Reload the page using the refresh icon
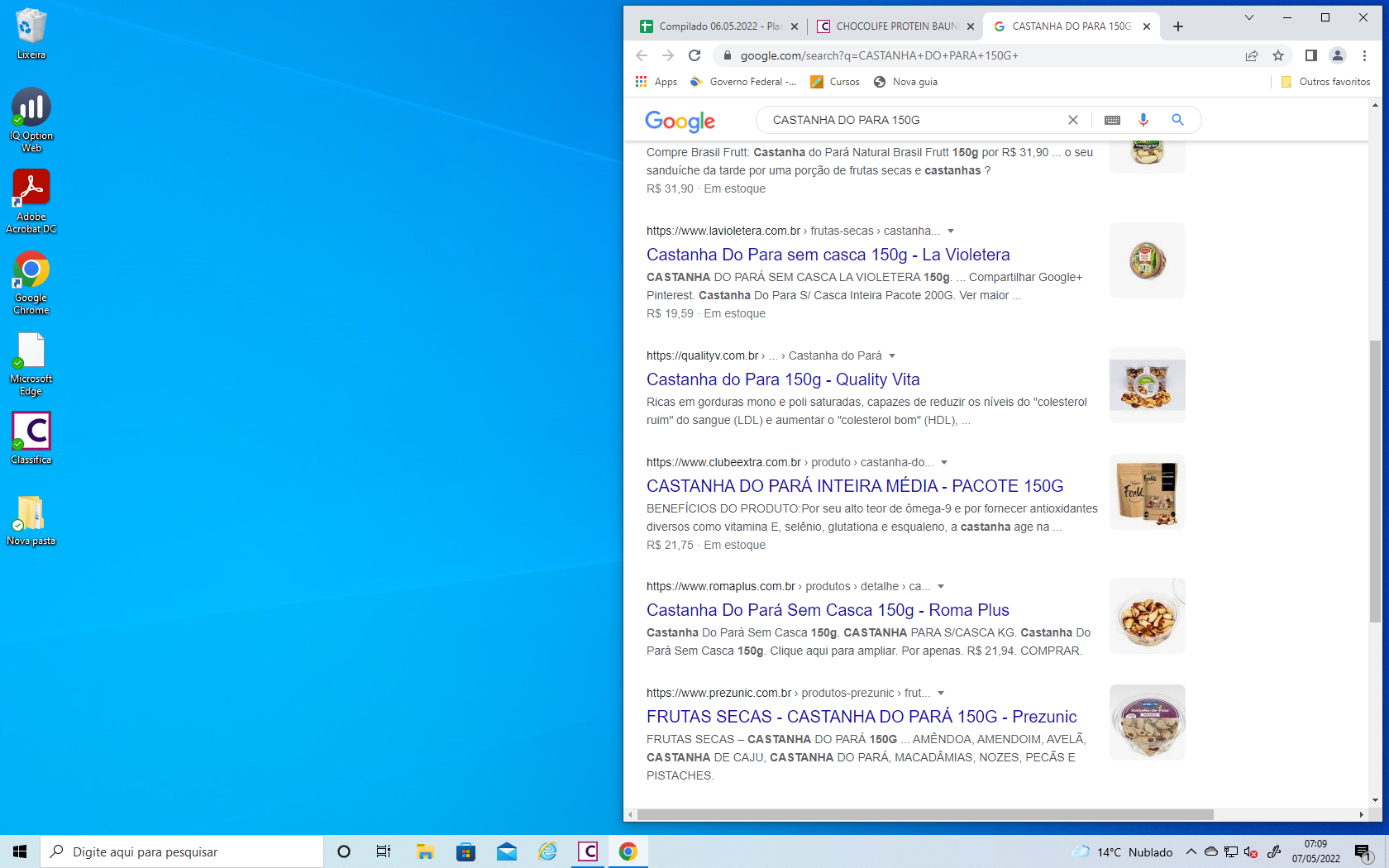Image resolution: width=1389 pixels, height=868 pixels. 694,55
